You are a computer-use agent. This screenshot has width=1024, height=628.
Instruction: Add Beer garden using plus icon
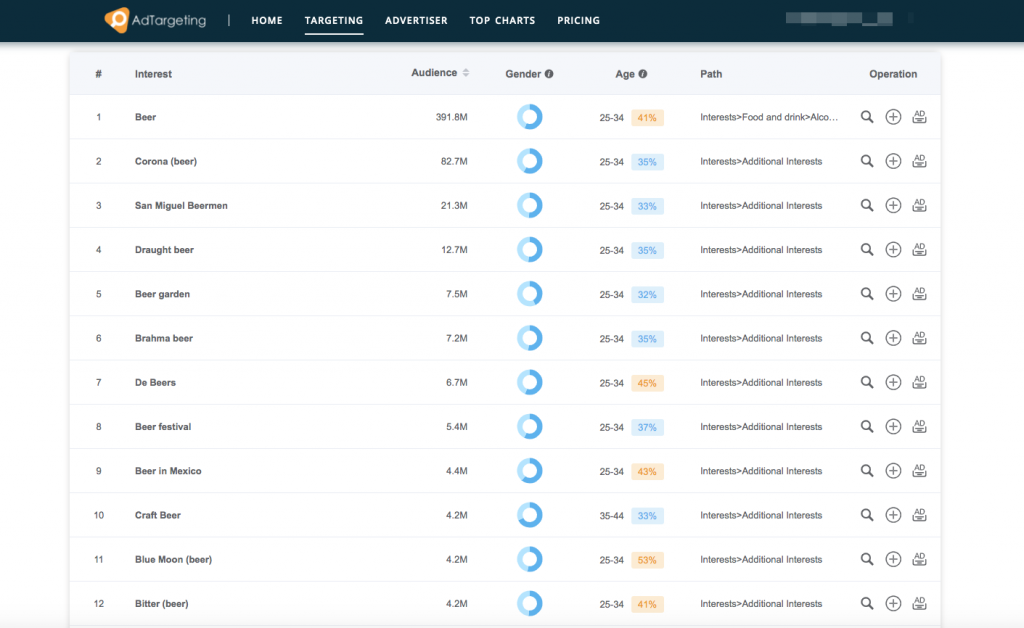[893, 294]
